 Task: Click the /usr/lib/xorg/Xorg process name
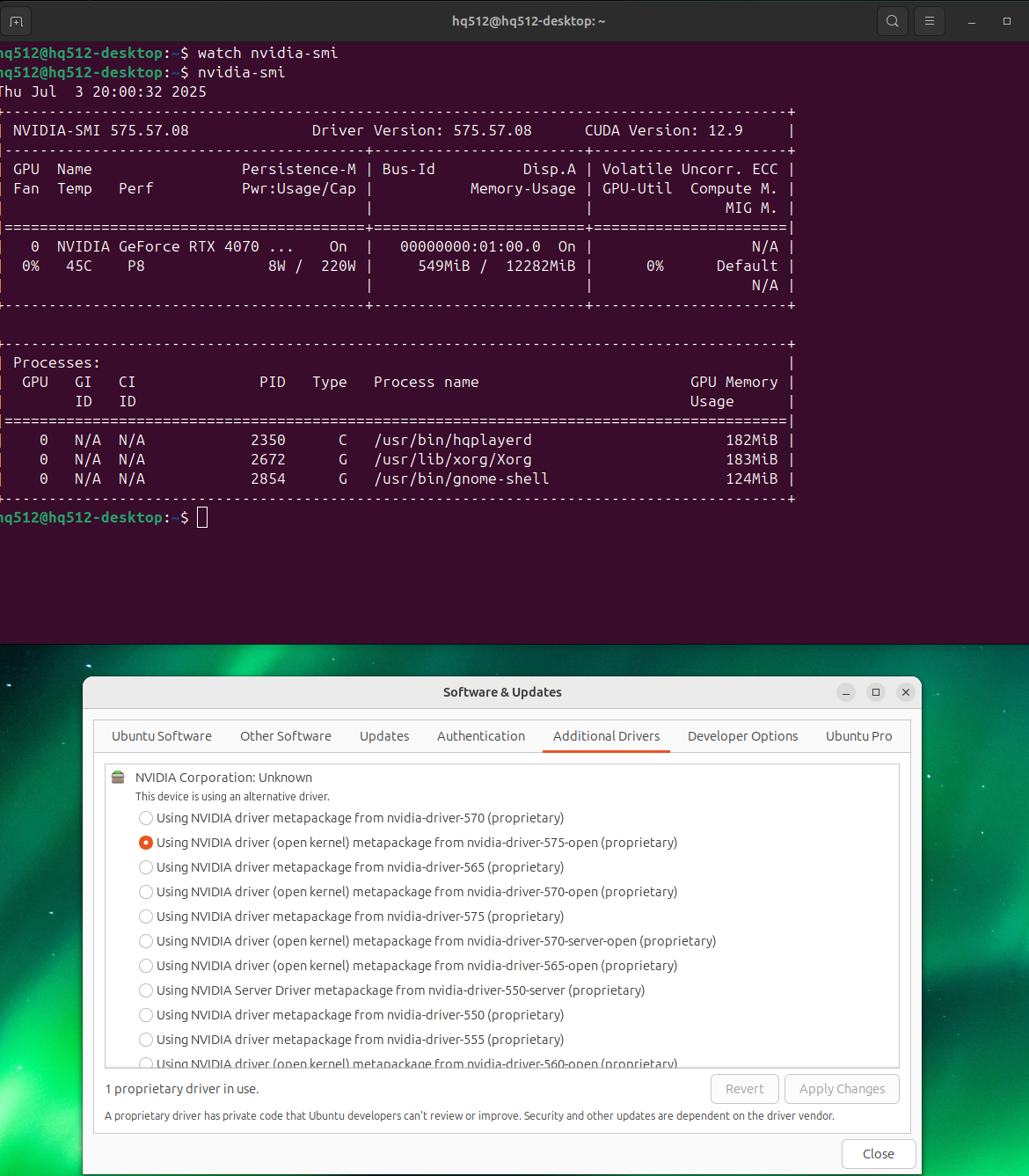pos(453,459)
